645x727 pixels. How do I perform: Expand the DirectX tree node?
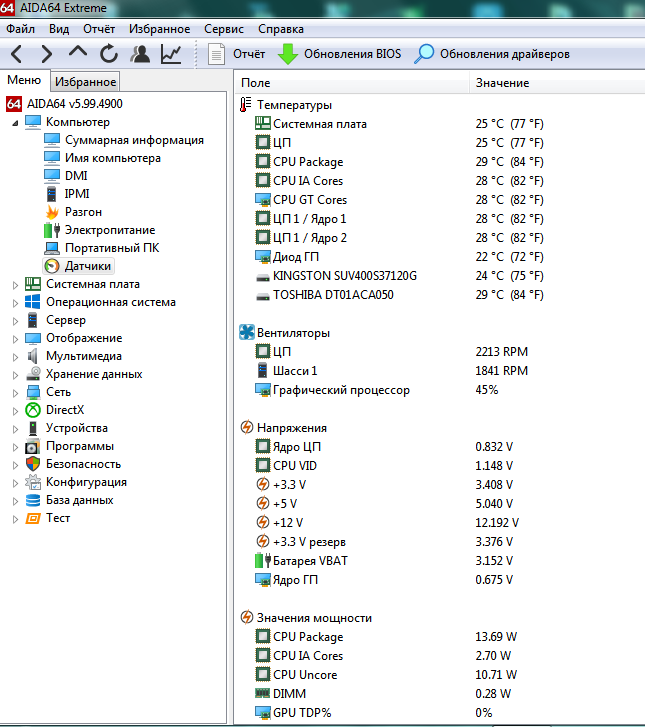point(14,410)
